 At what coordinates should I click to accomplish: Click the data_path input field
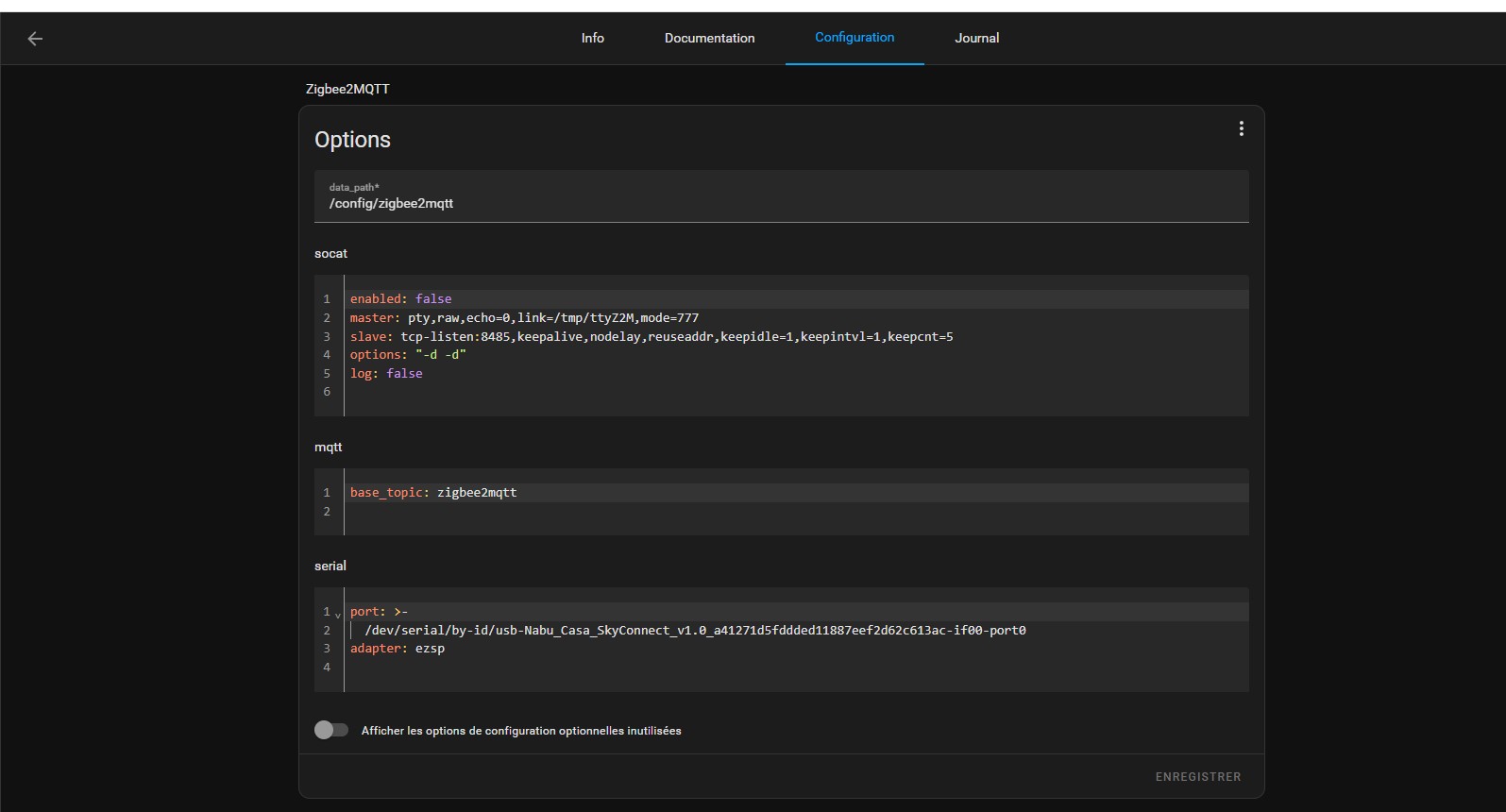781,203
